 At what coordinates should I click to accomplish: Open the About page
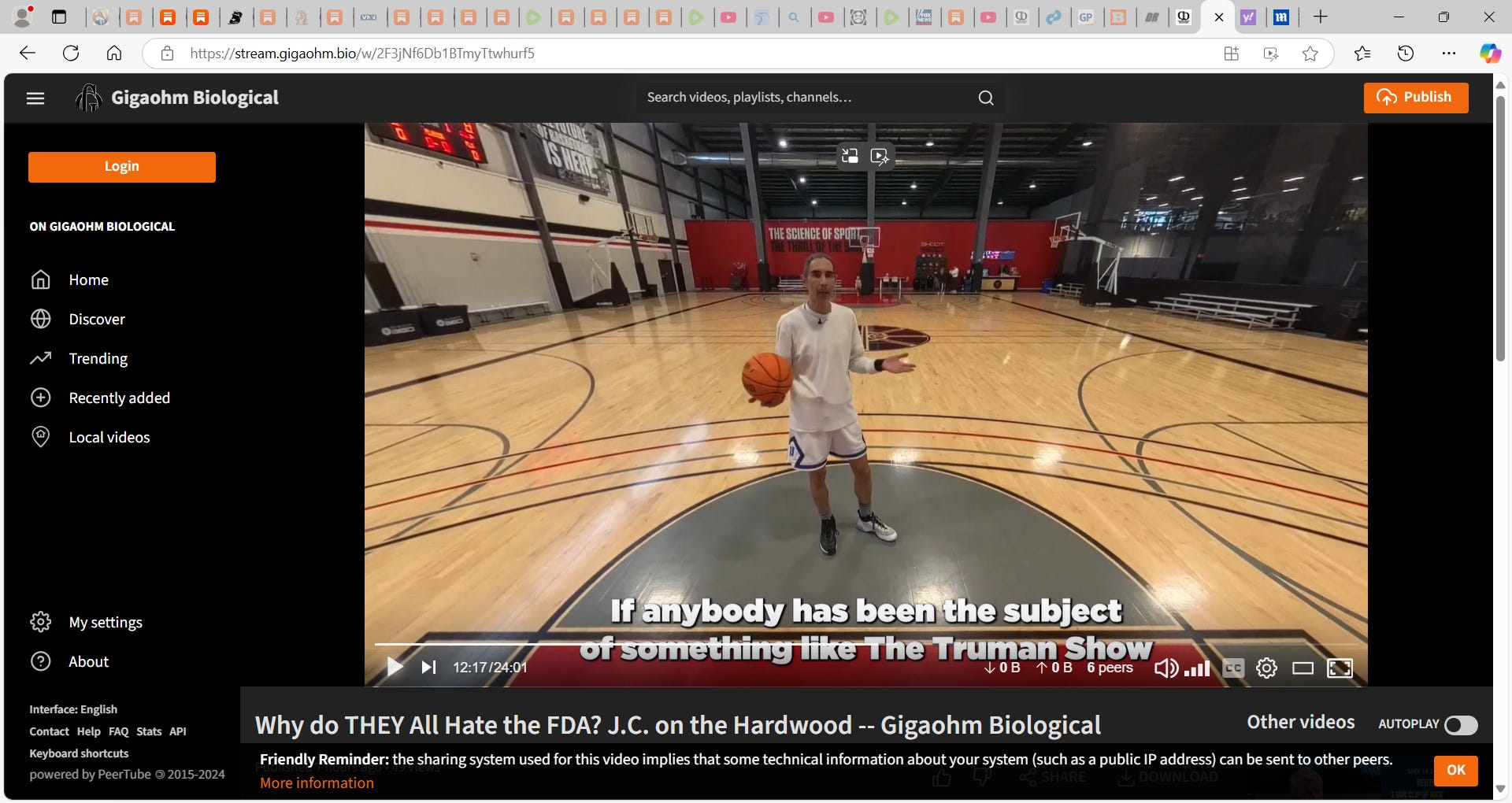tap(88, 662)
